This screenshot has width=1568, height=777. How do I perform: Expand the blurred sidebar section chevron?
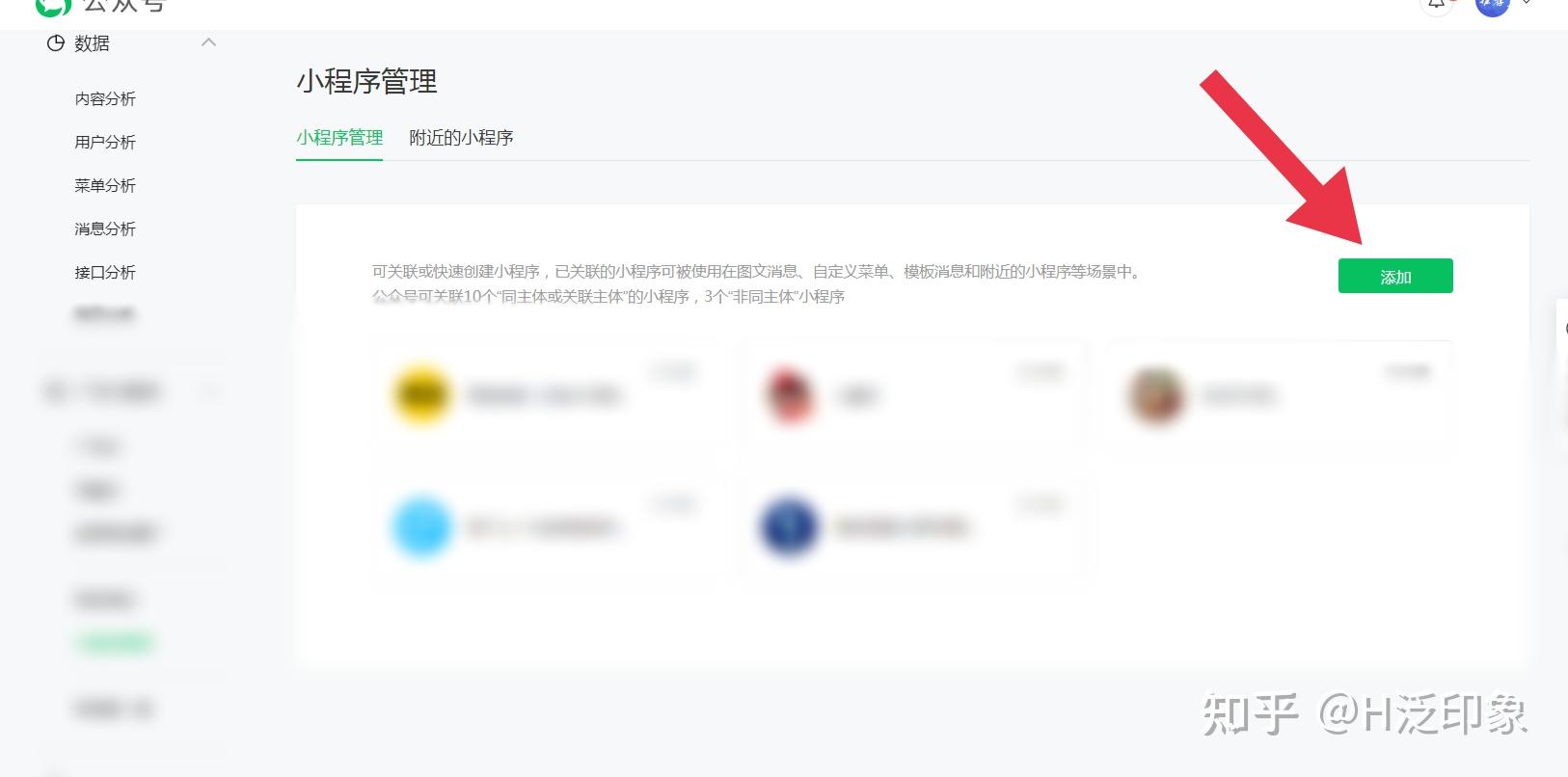click(x=208, y=390)
